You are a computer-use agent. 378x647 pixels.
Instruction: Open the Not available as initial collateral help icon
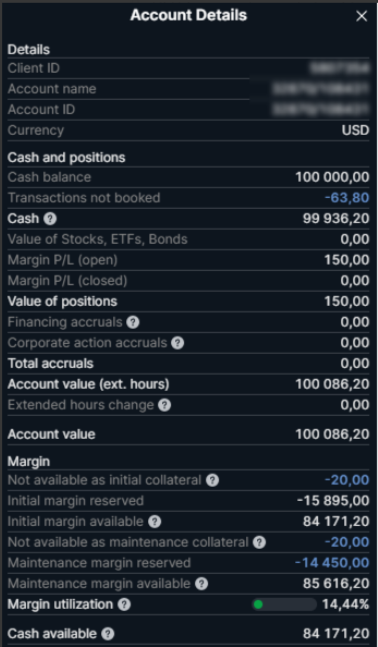pos(213,480)
